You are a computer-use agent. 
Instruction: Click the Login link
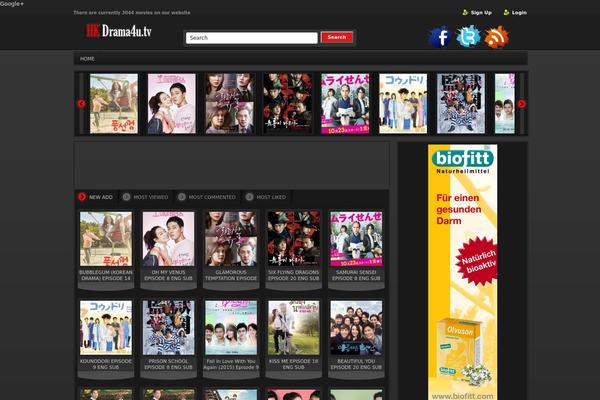pos(515,13)
